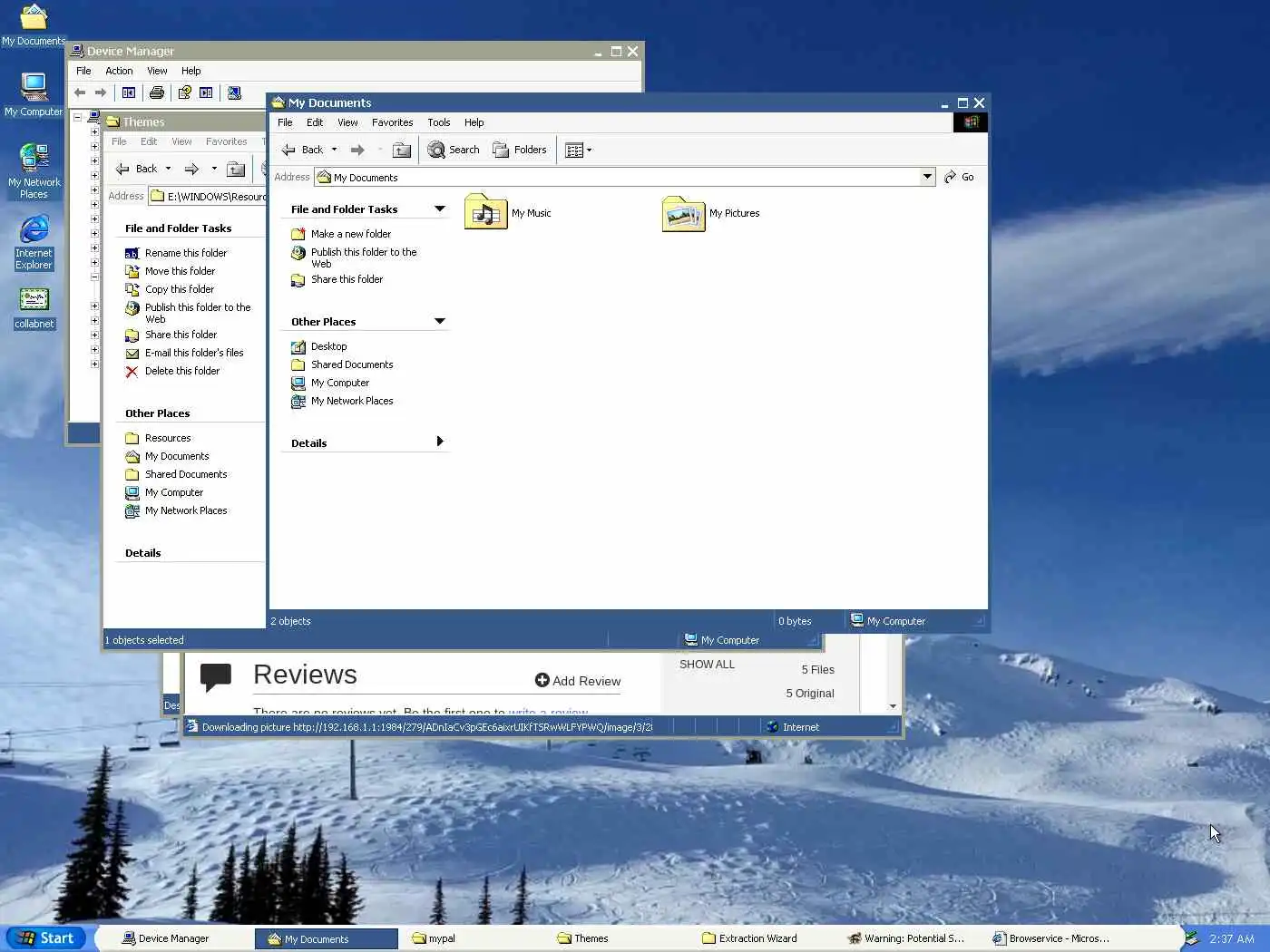The height and width of the screenshot is (952, 1270).
Task: Switch to Themes taskbar button
Action: [x=617, y=938]
